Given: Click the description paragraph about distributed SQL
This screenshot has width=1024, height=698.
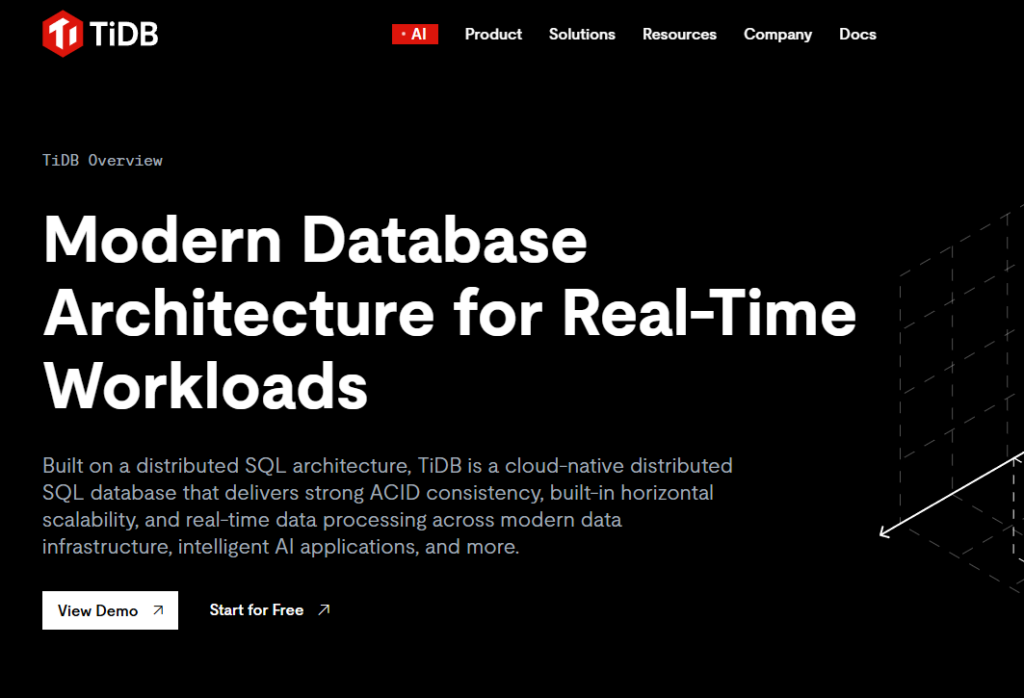Looking at the screenshot, I should tap(387, 506).
